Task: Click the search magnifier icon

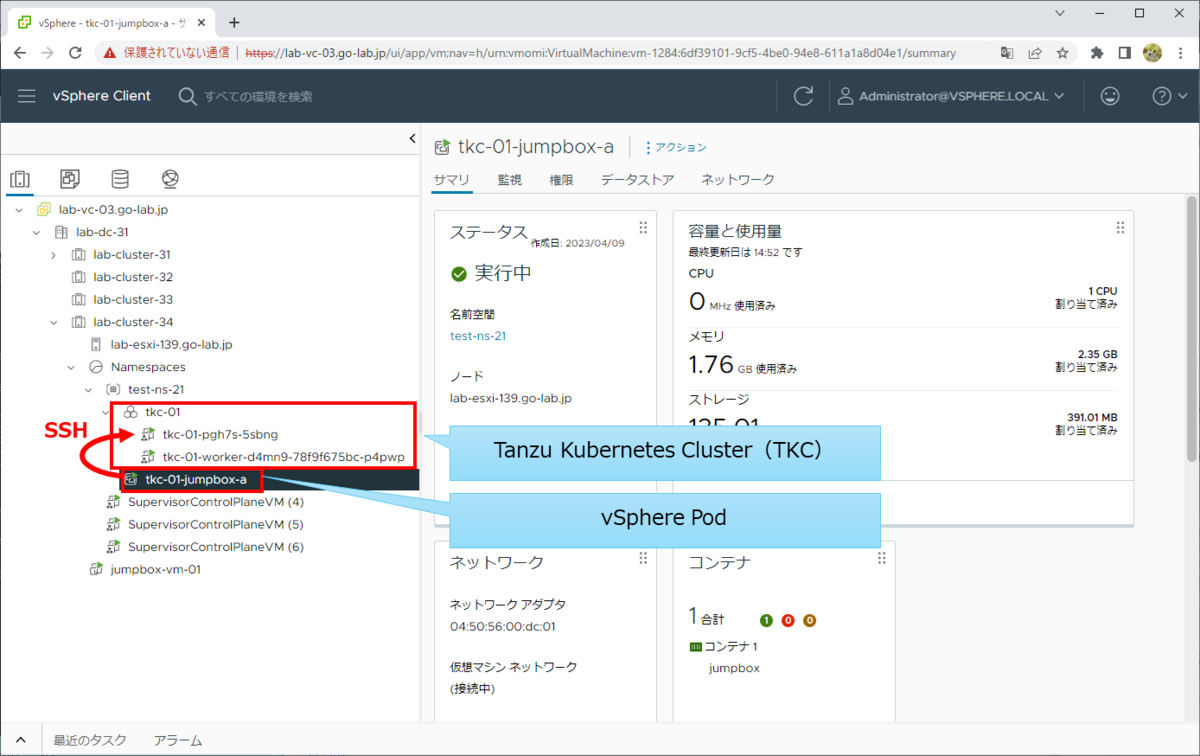Action: 187,96
